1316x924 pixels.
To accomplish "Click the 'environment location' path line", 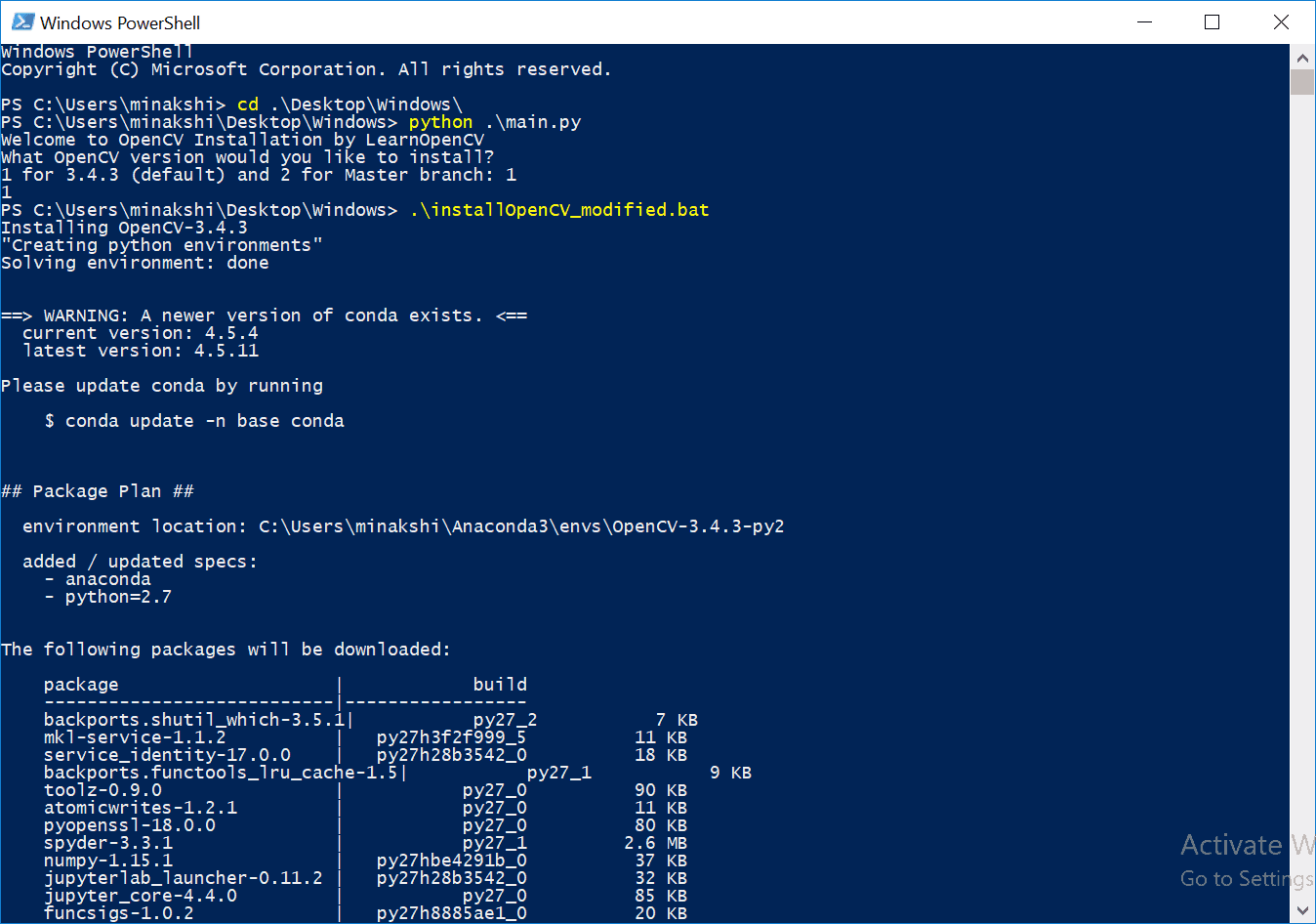I will click(x=403, y=526).
